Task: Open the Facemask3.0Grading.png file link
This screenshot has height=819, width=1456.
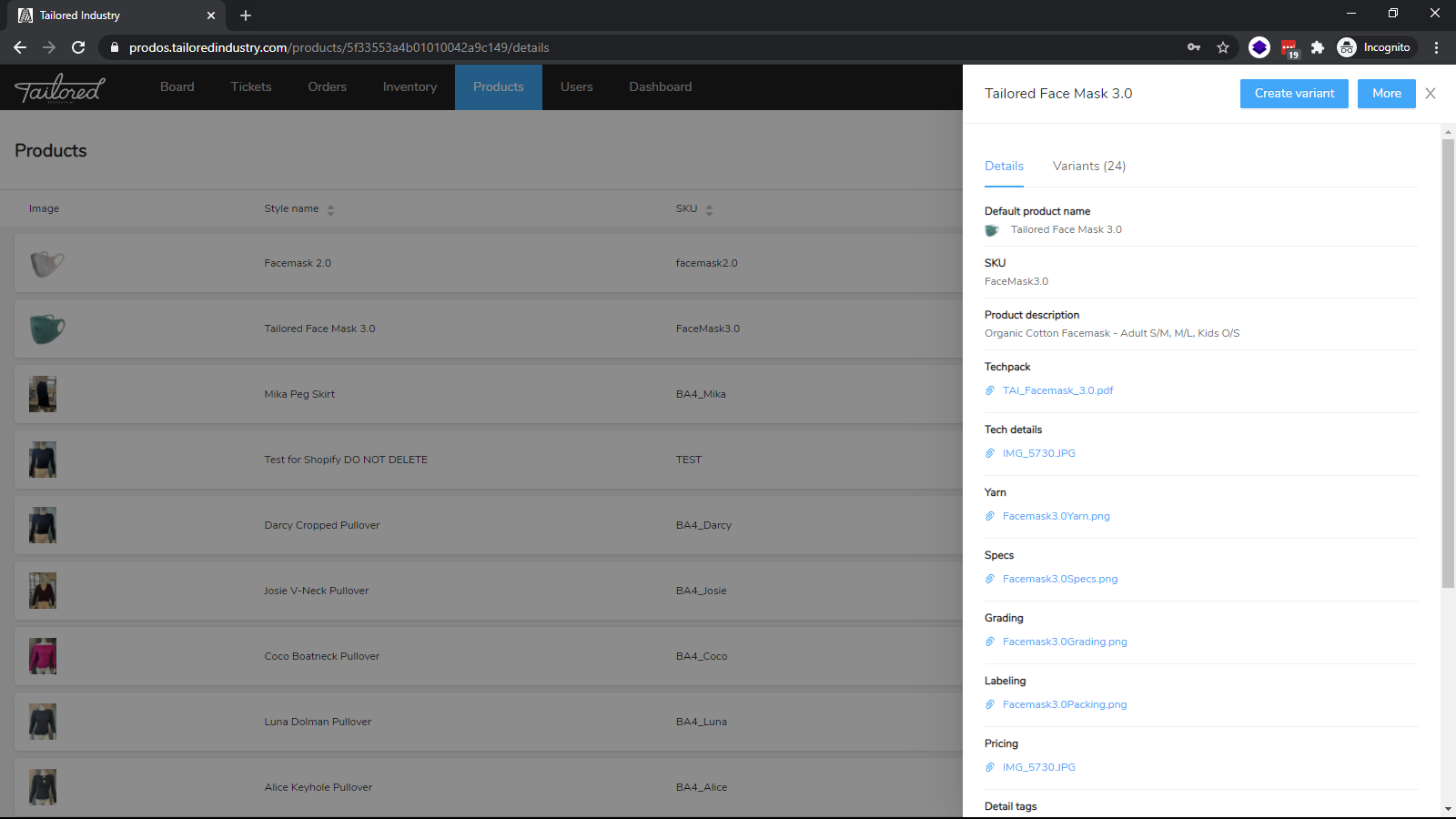Action: pos(1065,642)
